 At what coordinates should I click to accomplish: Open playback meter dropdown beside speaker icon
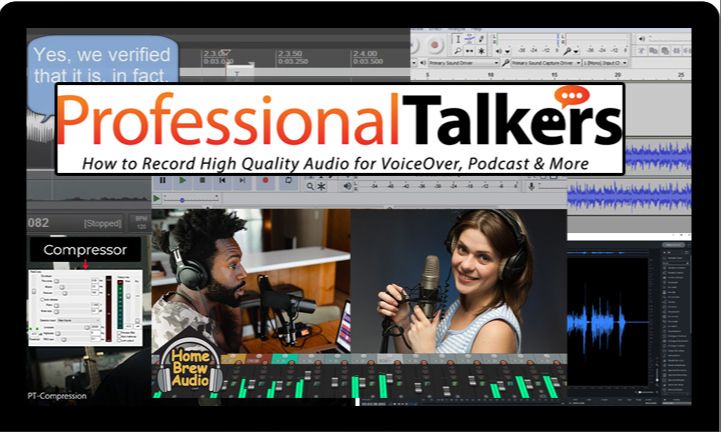pyautogui.click(x=508, y=51)
